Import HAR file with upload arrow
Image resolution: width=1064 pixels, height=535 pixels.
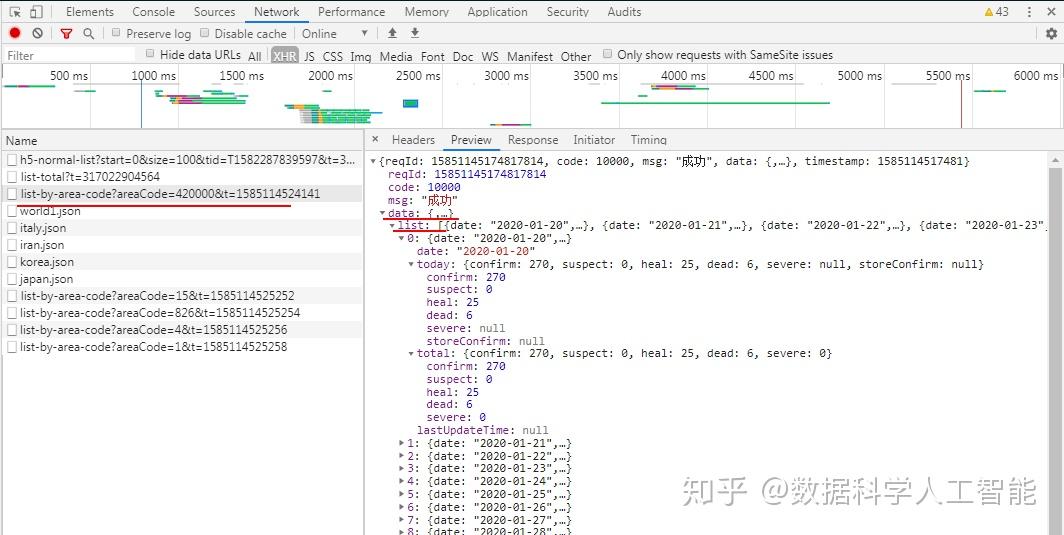[x=392, y=33]
